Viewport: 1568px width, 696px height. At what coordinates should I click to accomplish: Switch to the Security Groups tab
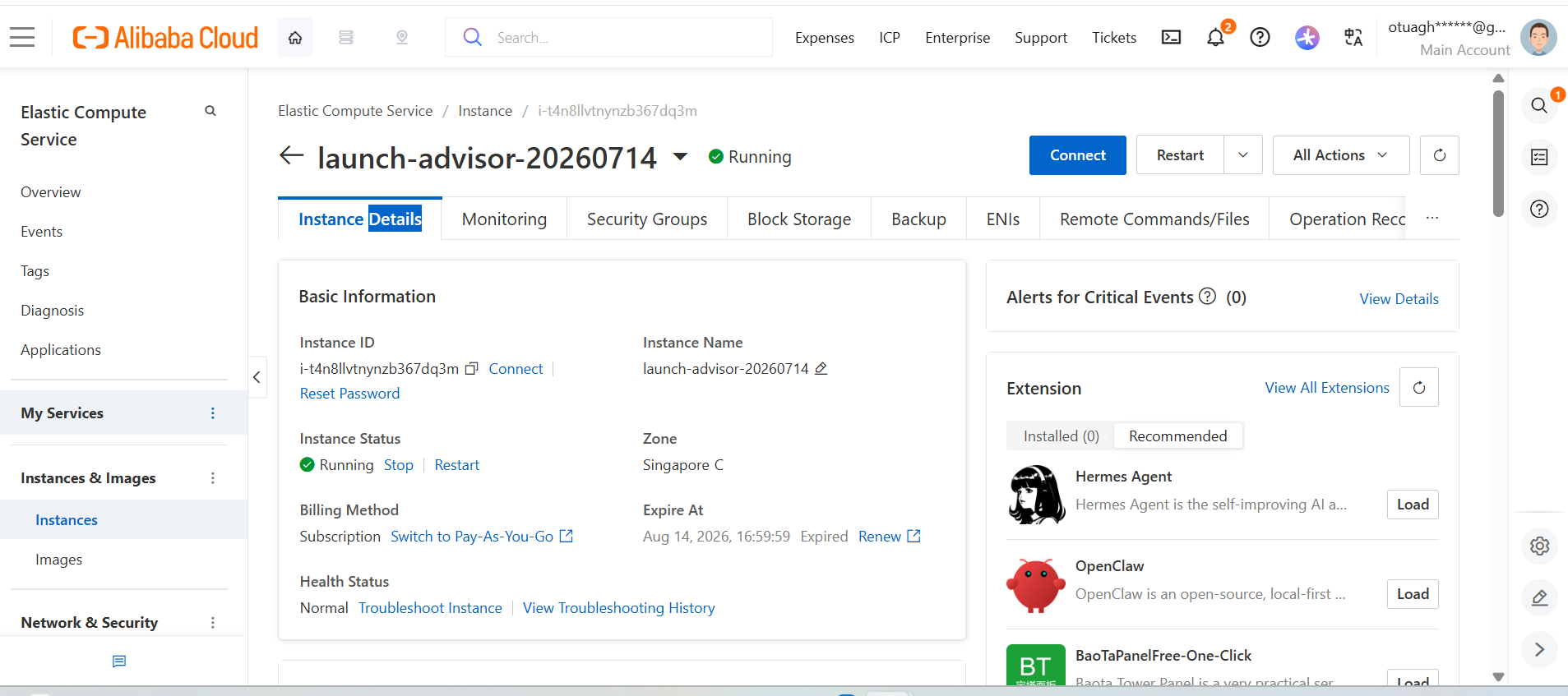(647, 219)
